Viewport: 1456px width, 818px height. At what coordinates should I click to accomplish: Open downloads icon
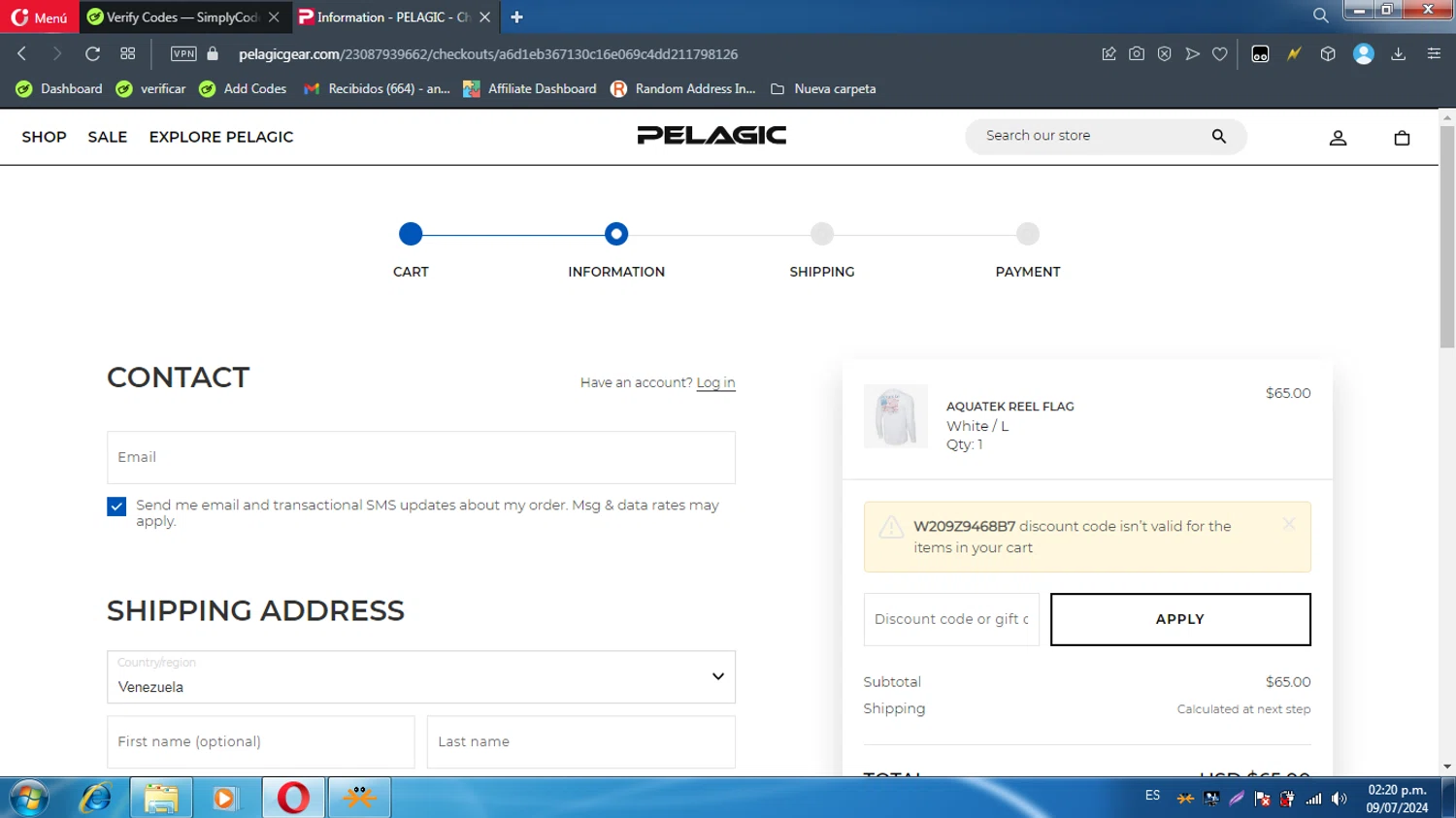(x=1398, y=54)
